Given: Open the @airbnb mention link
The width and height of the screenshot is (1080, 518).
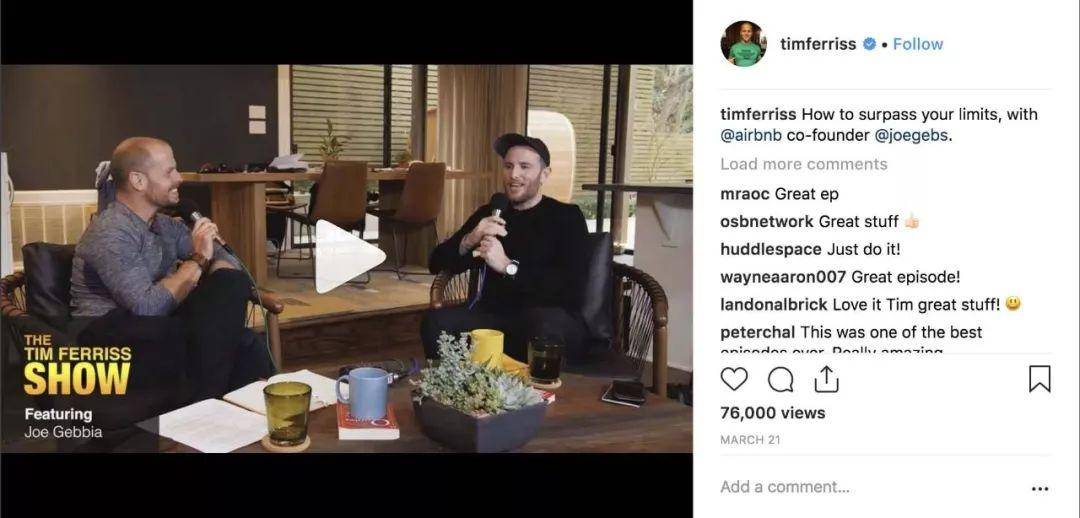Looking at the screenshot, I should point(751,135).
